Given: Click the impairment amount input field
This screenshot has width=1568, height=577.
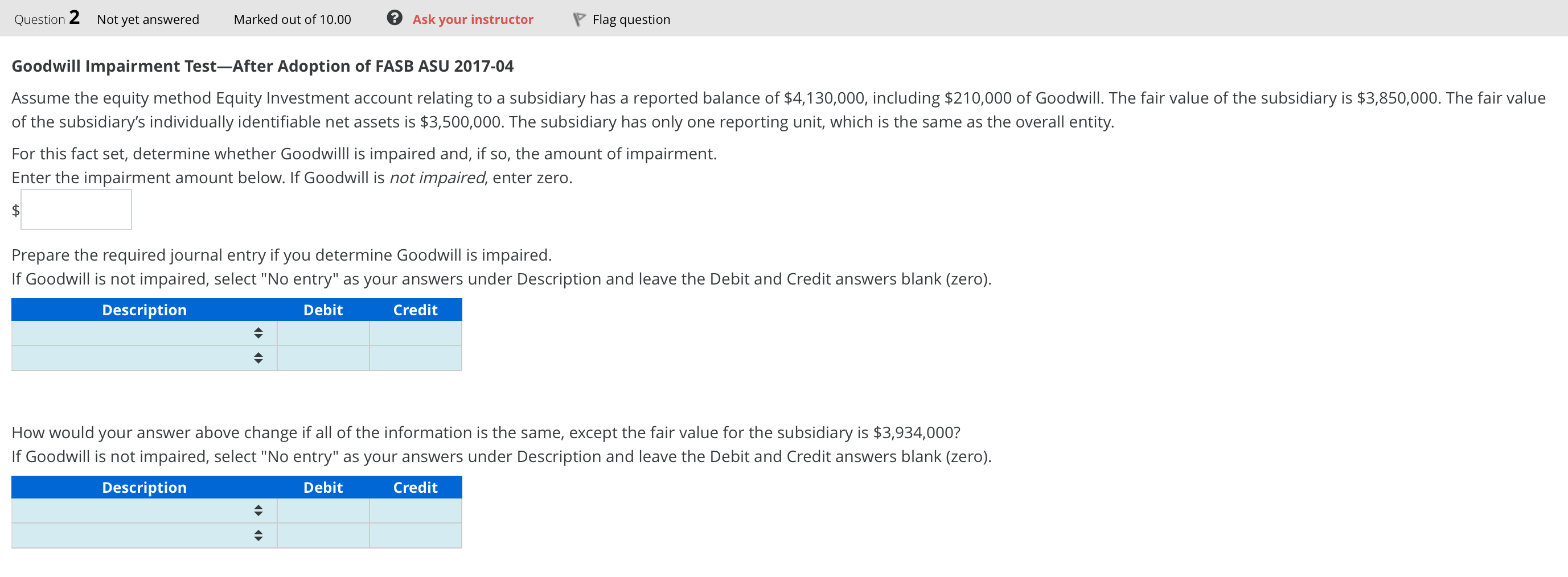Looking at the screenshot, I should tap(76, 209).
